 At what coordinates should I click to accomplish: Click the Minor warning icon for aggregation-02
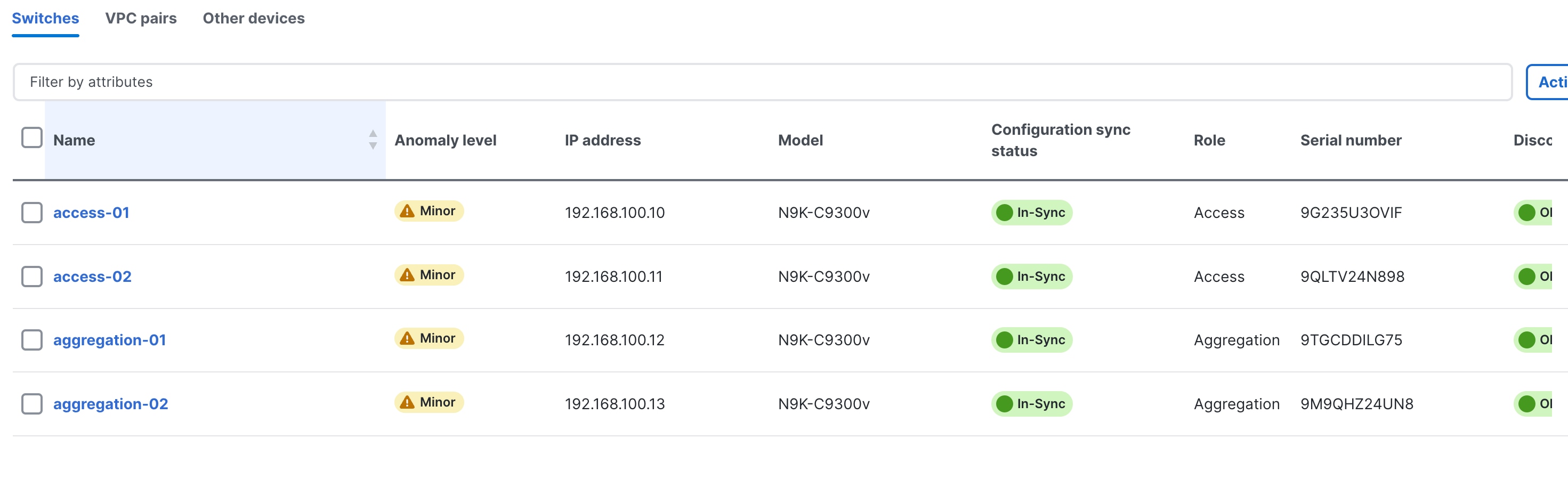pos(407,402)
